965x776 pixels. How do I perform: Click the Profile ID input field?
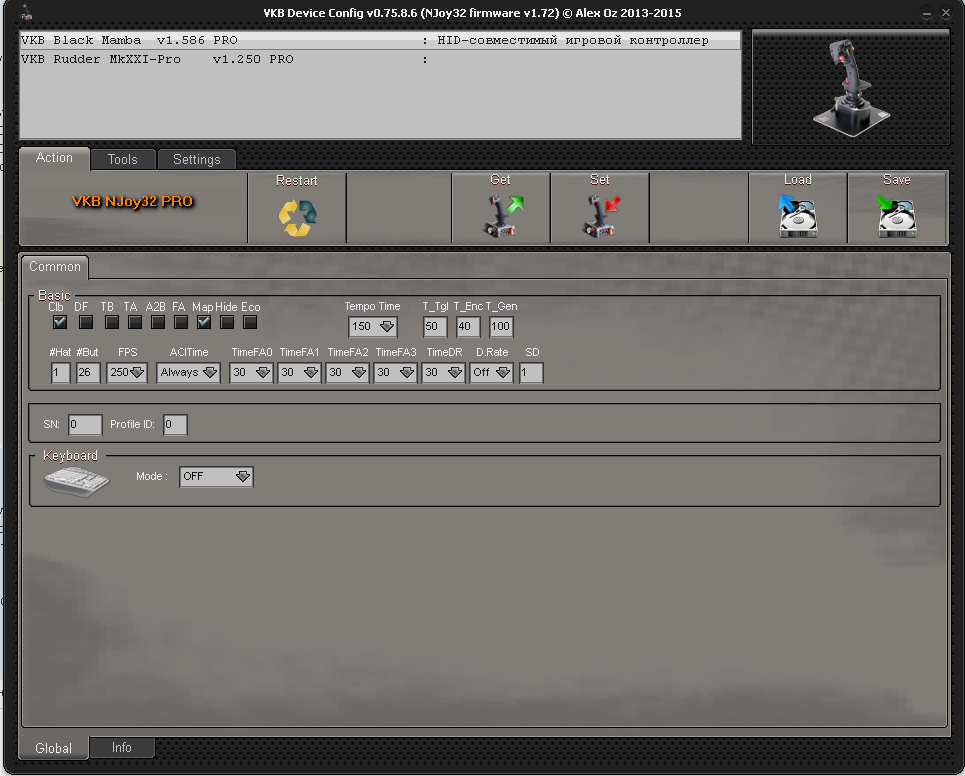(x=175, y=424)
